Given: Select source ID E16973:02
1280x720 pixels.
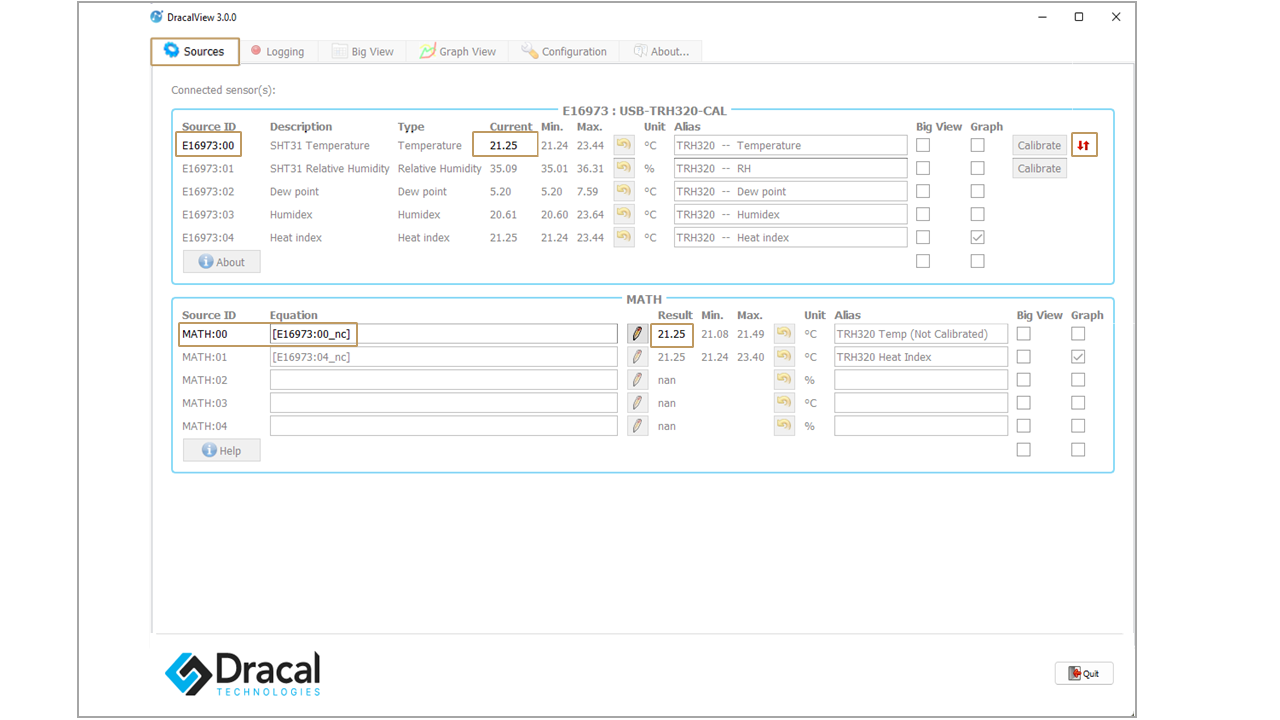Looking at the screenshot, I should click(208, 191).
